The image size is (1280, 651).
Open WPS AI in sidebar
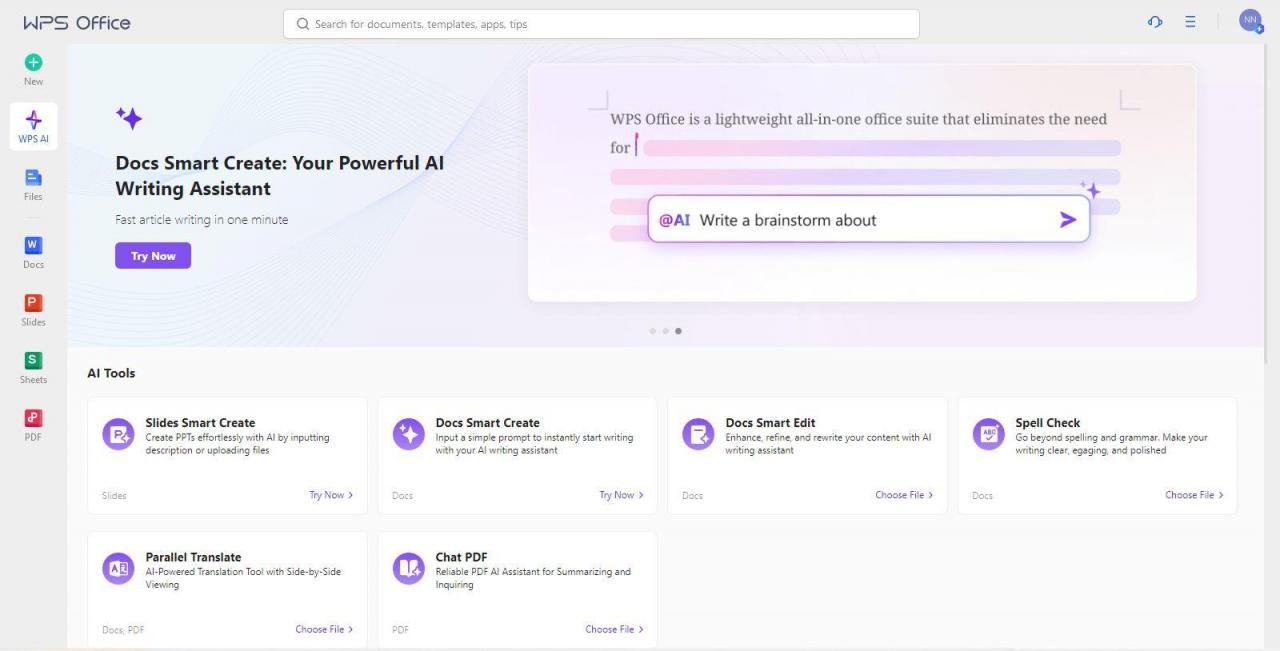(34, 127)
